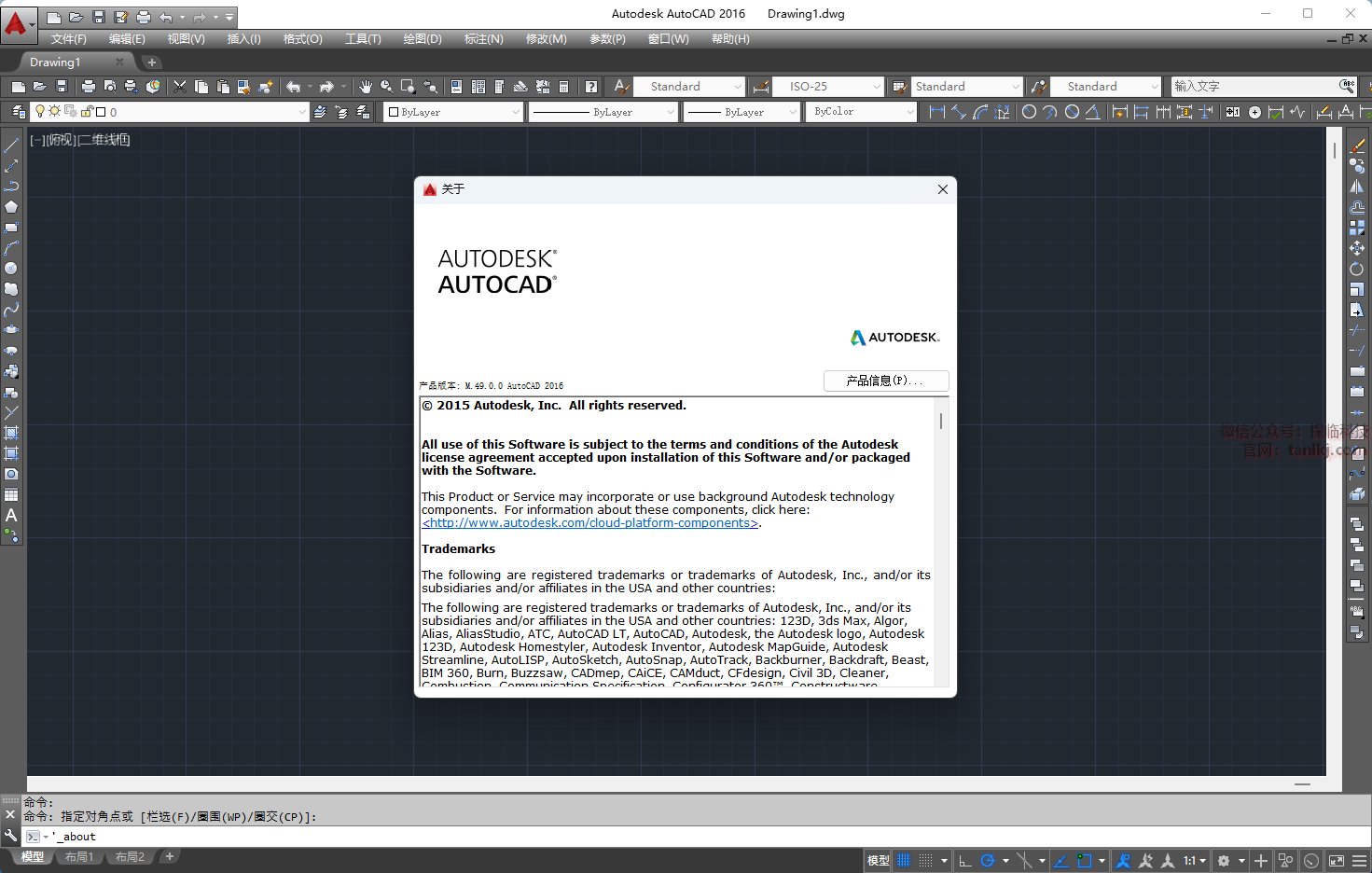Open the ByLayer color control
The height and width of the screenshot is (873, 1372).
pos(453,112)
